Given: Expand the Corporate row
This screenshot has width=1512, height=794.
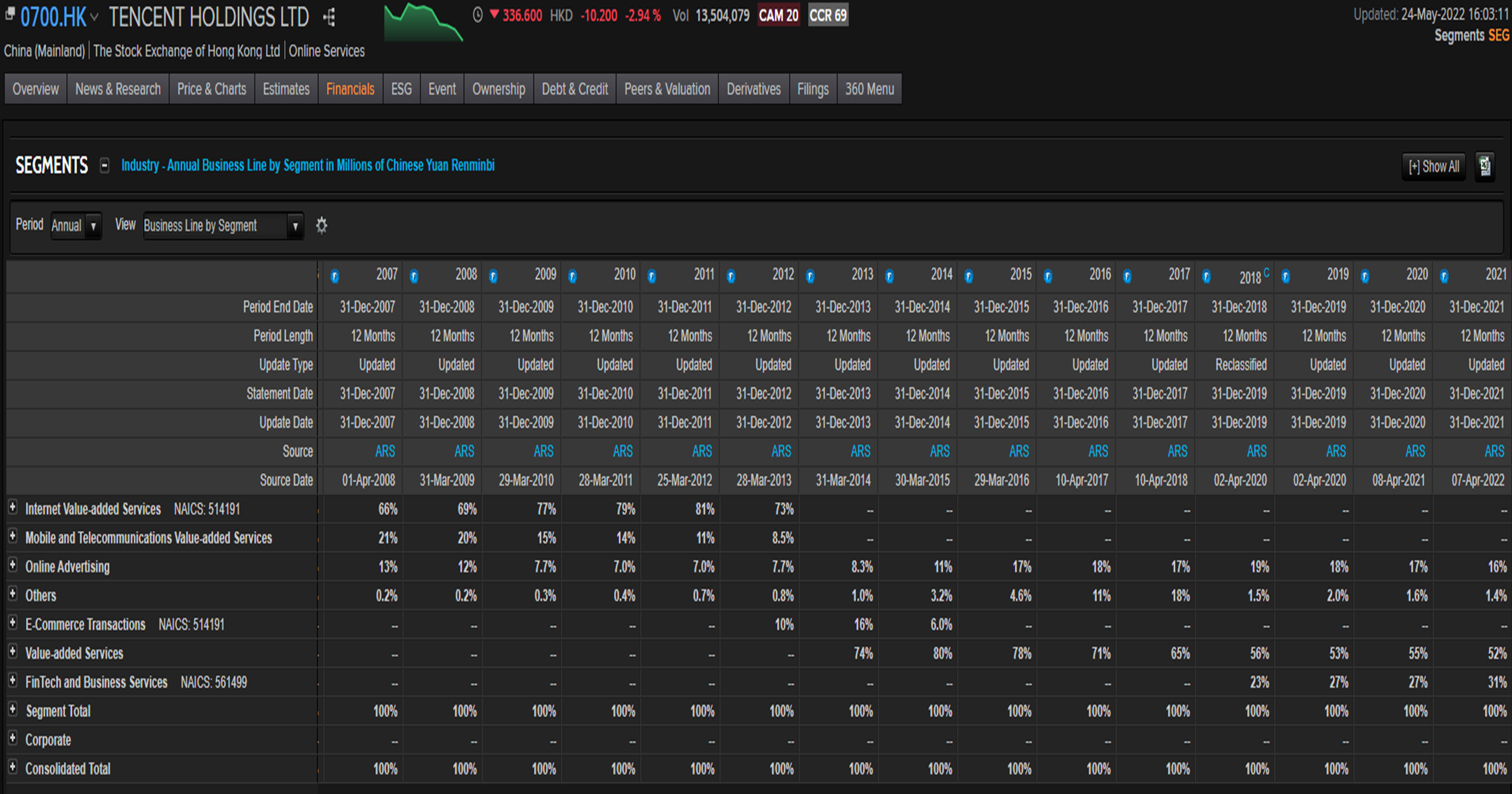Looking at the screenshot, I should pos(13,738).
